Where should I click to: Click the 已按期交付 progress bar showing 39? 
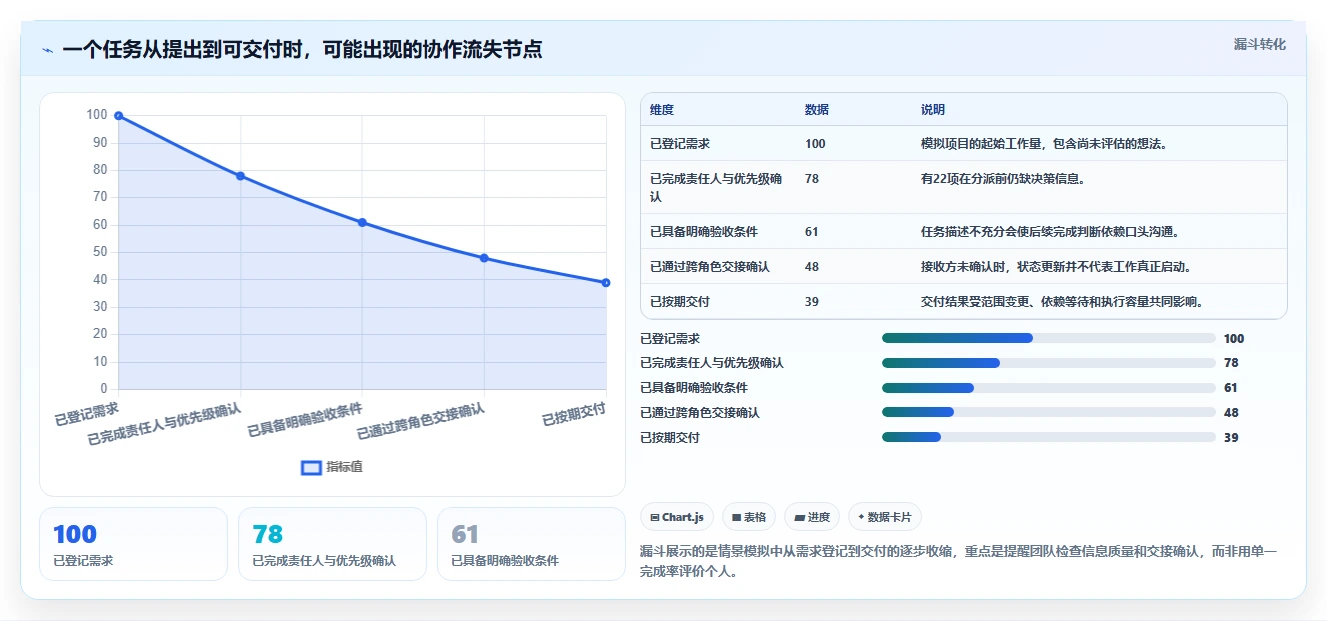(x=1049, y=437)
